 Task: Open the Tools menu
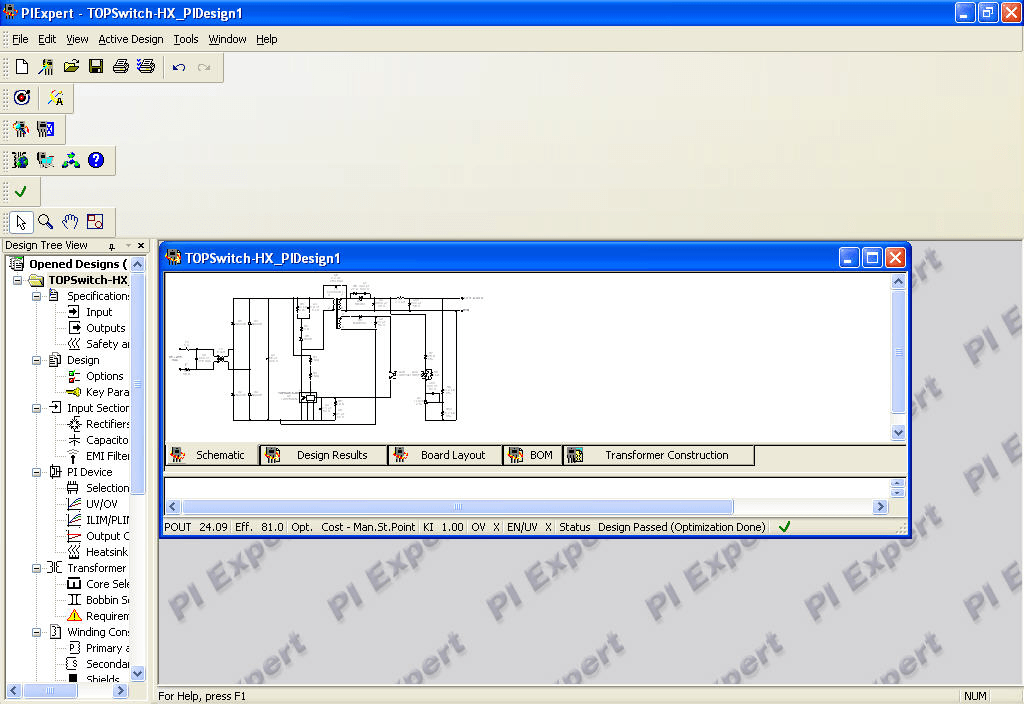point(185,39)
